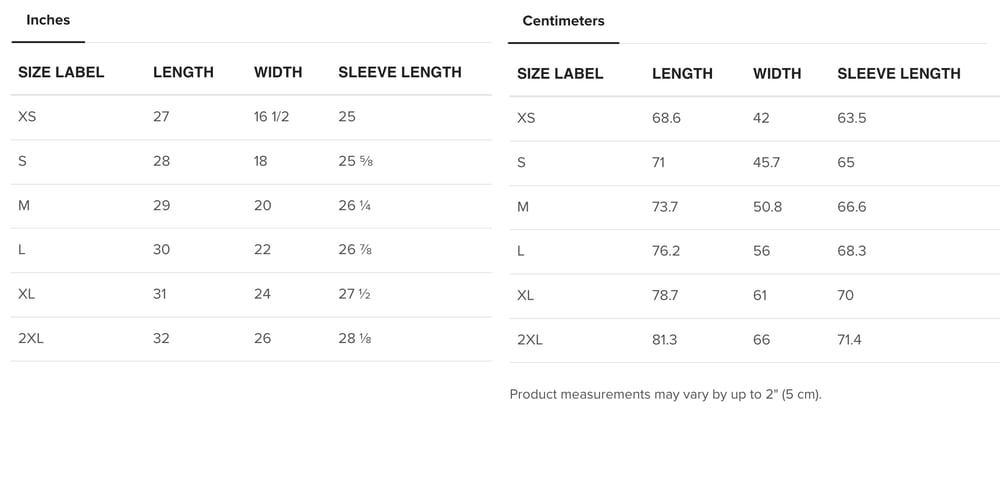Select the XL row label in centimeters table
1000x500 pixels.
click(x=526, y=295)
